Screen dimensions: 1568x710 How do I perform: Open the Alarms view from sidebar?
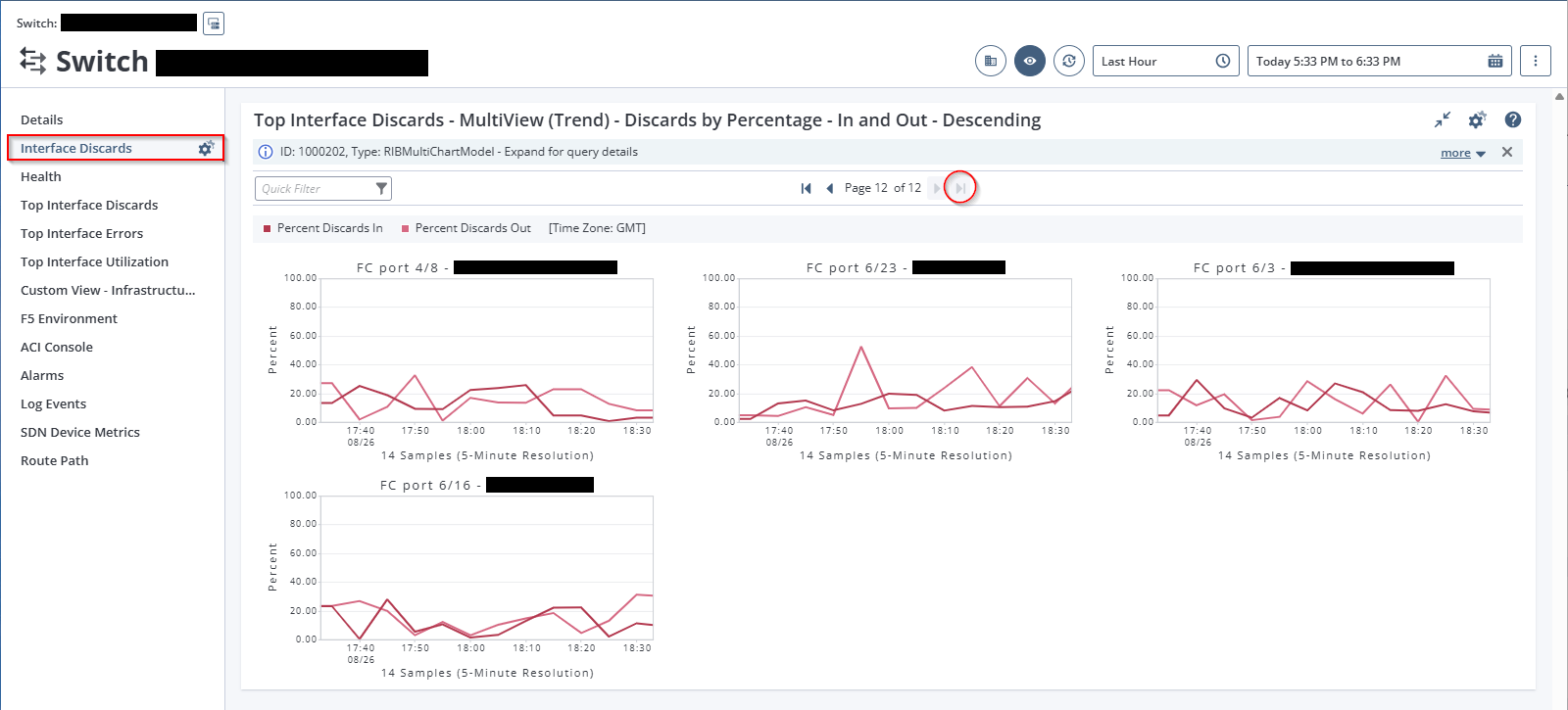42,375
